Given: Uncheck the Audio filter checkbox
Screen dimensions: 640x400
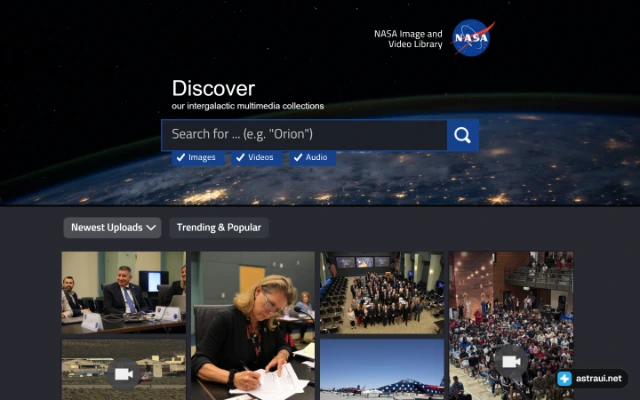Looking at the screenshot, I should click(x=313, y=158).
